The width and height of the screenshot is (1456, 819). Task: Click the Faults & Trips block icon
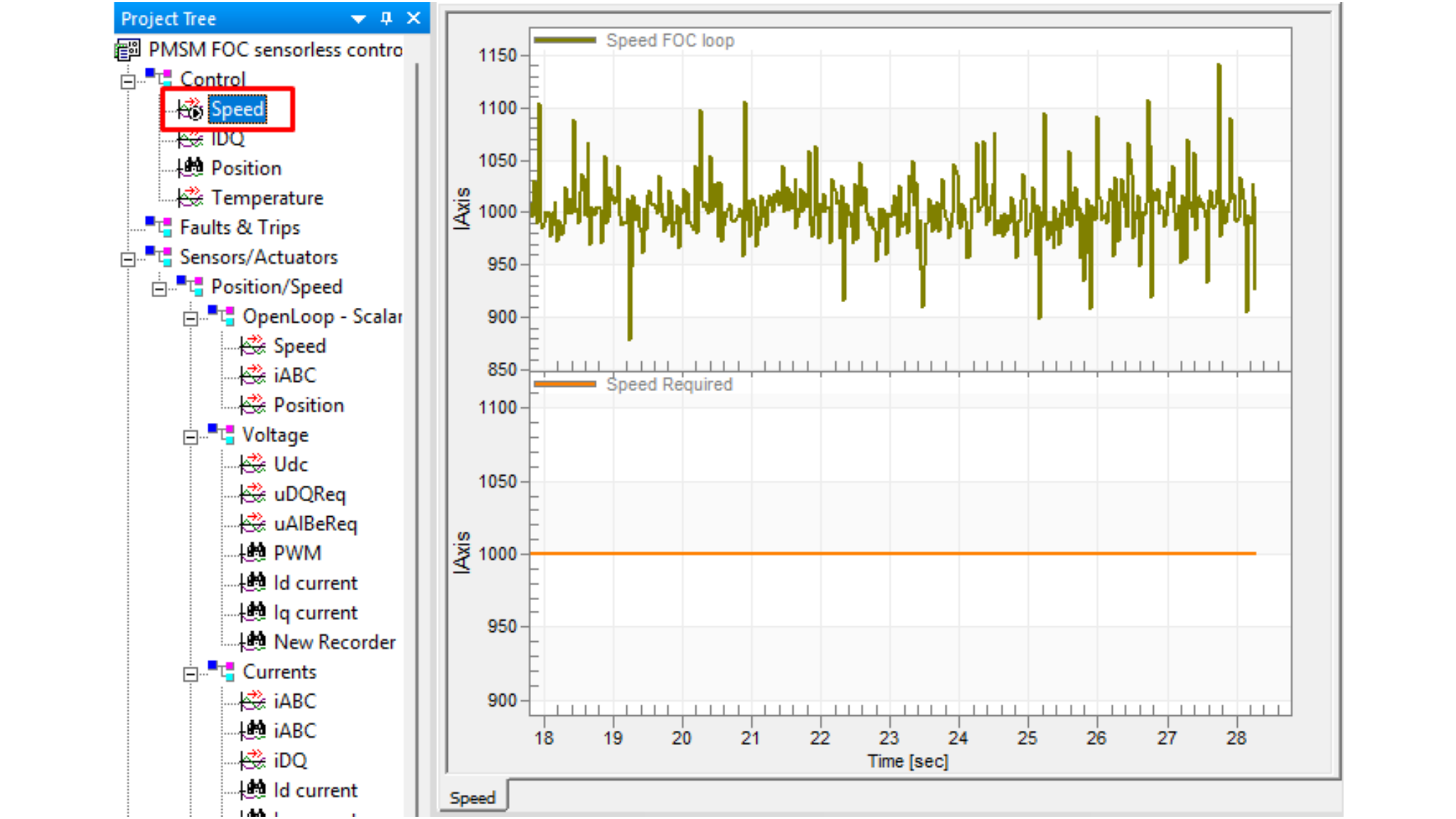click(x=159, y=227)
